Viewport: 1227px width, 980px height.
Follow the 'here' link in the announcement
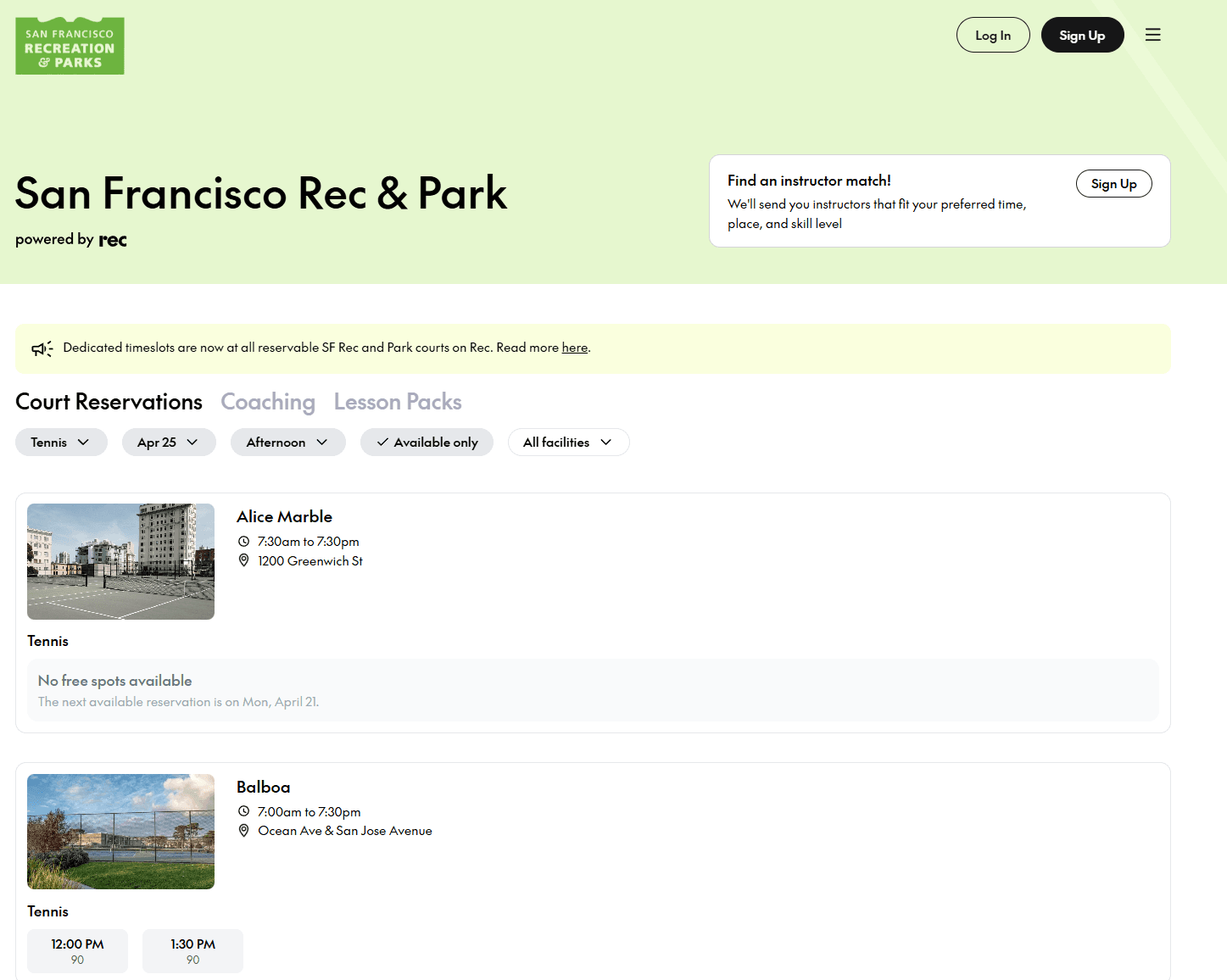[x=574, y=348]
